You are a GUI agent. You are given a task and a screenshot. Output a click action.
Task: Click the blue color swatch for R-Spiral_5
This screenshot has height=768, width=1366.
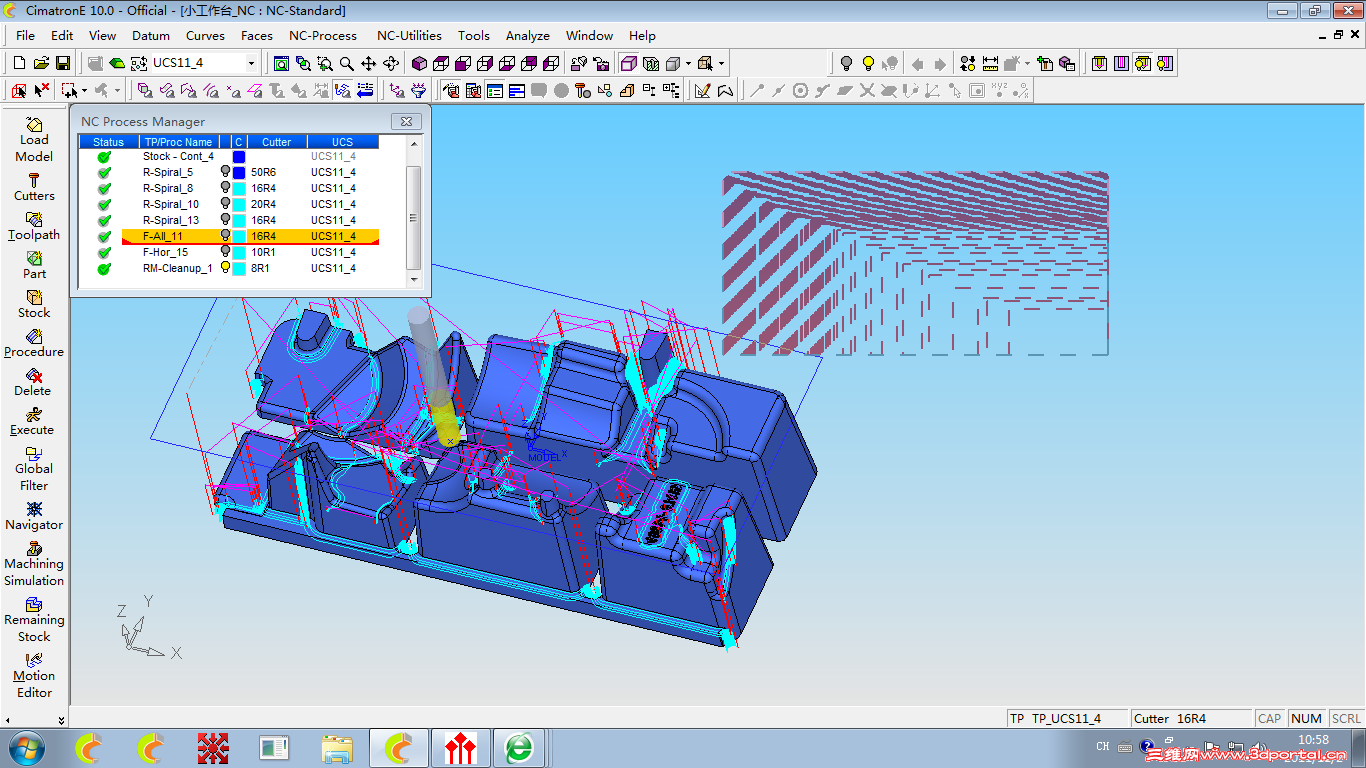(239, 172)
